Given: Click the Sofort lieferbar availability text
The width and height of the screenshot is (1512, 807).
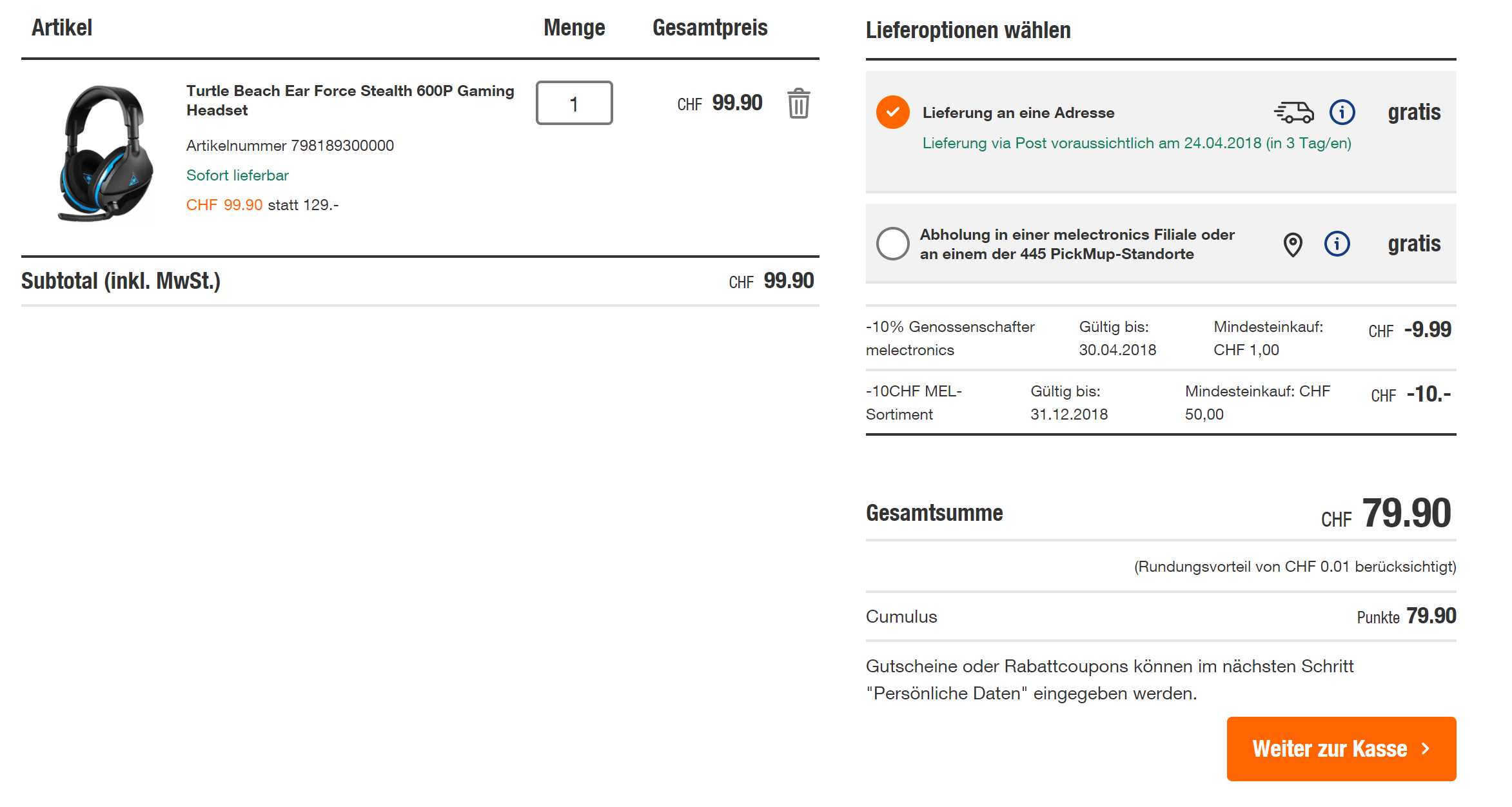Looking at the screenshot, I should click(237, 175).
